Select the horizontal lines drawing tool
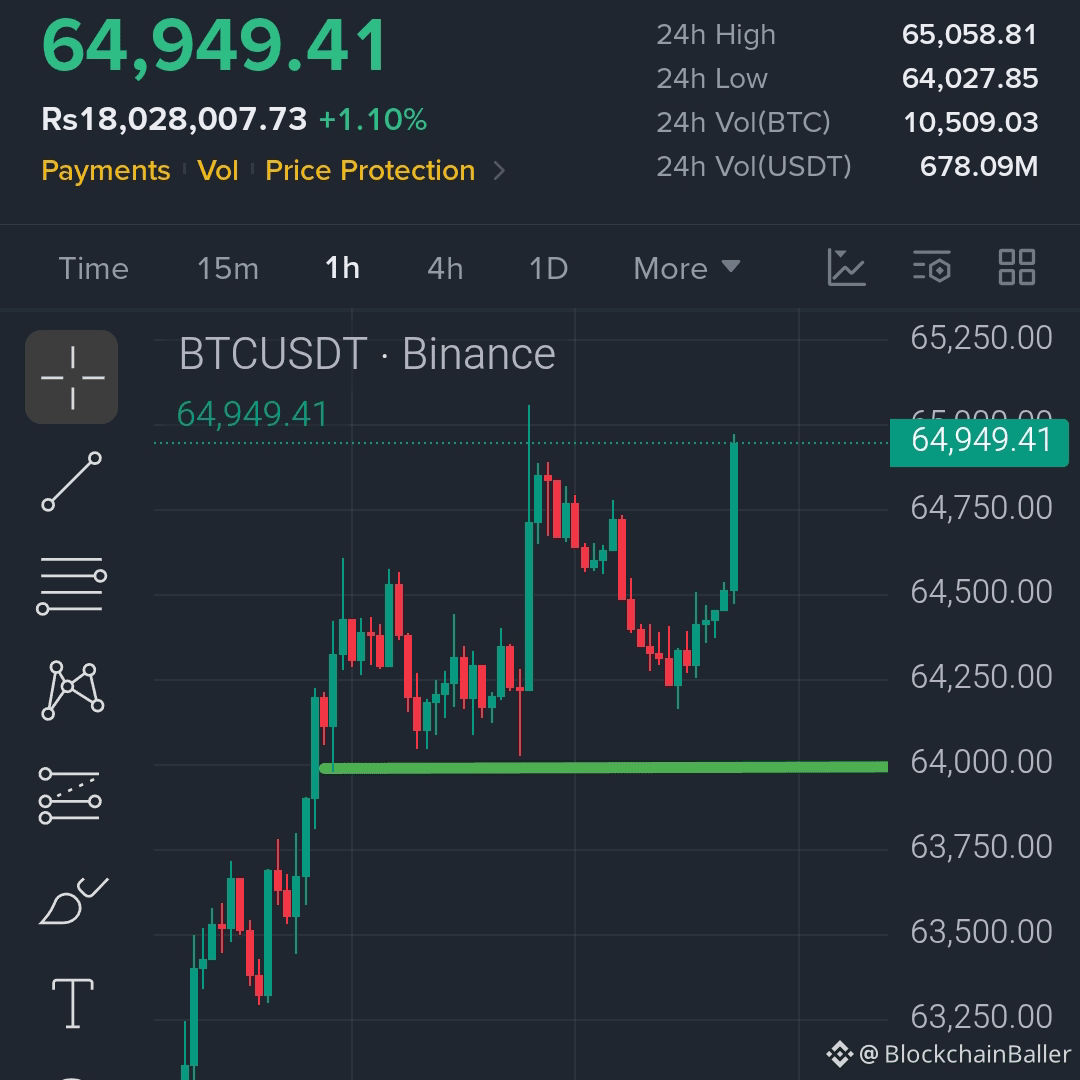 pyautogui.click(x=72, y=585)
